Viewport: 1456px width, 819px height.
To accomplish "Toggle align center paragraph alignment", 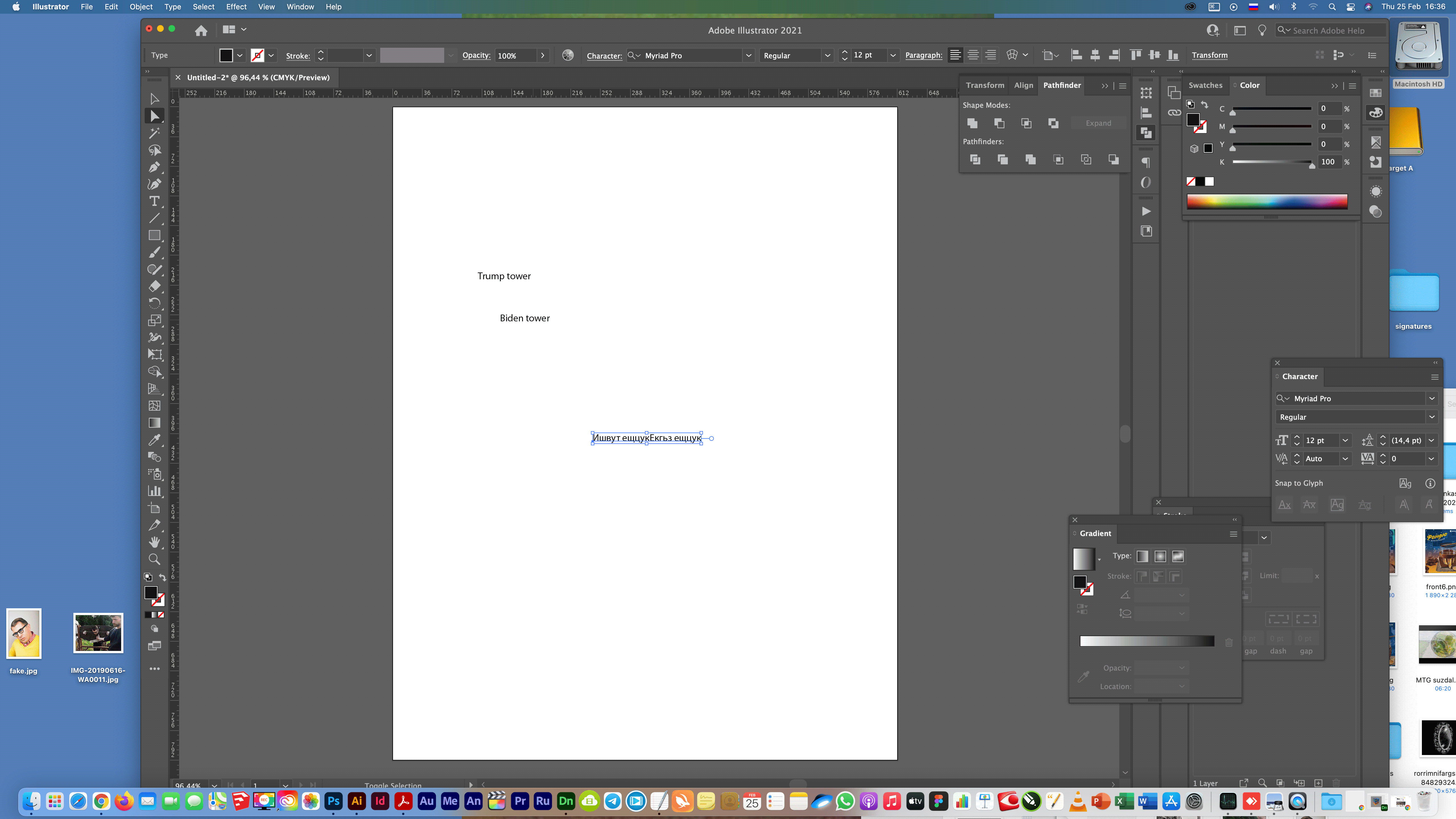I will [973, 55].
